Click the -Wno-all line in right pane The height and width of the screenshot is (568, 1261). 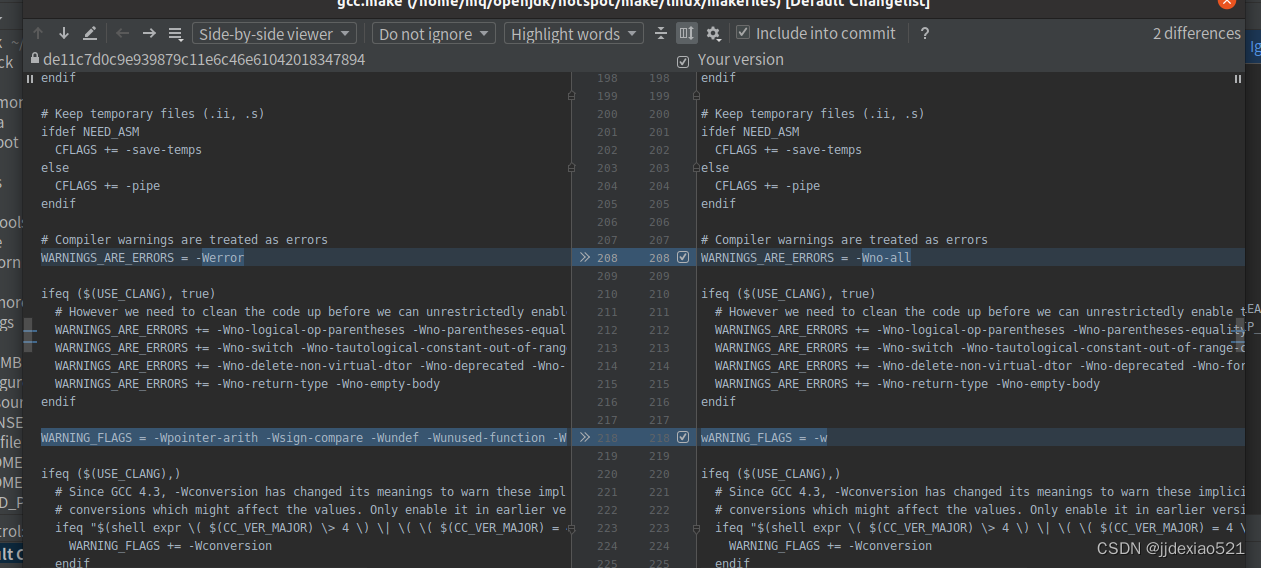806,257
